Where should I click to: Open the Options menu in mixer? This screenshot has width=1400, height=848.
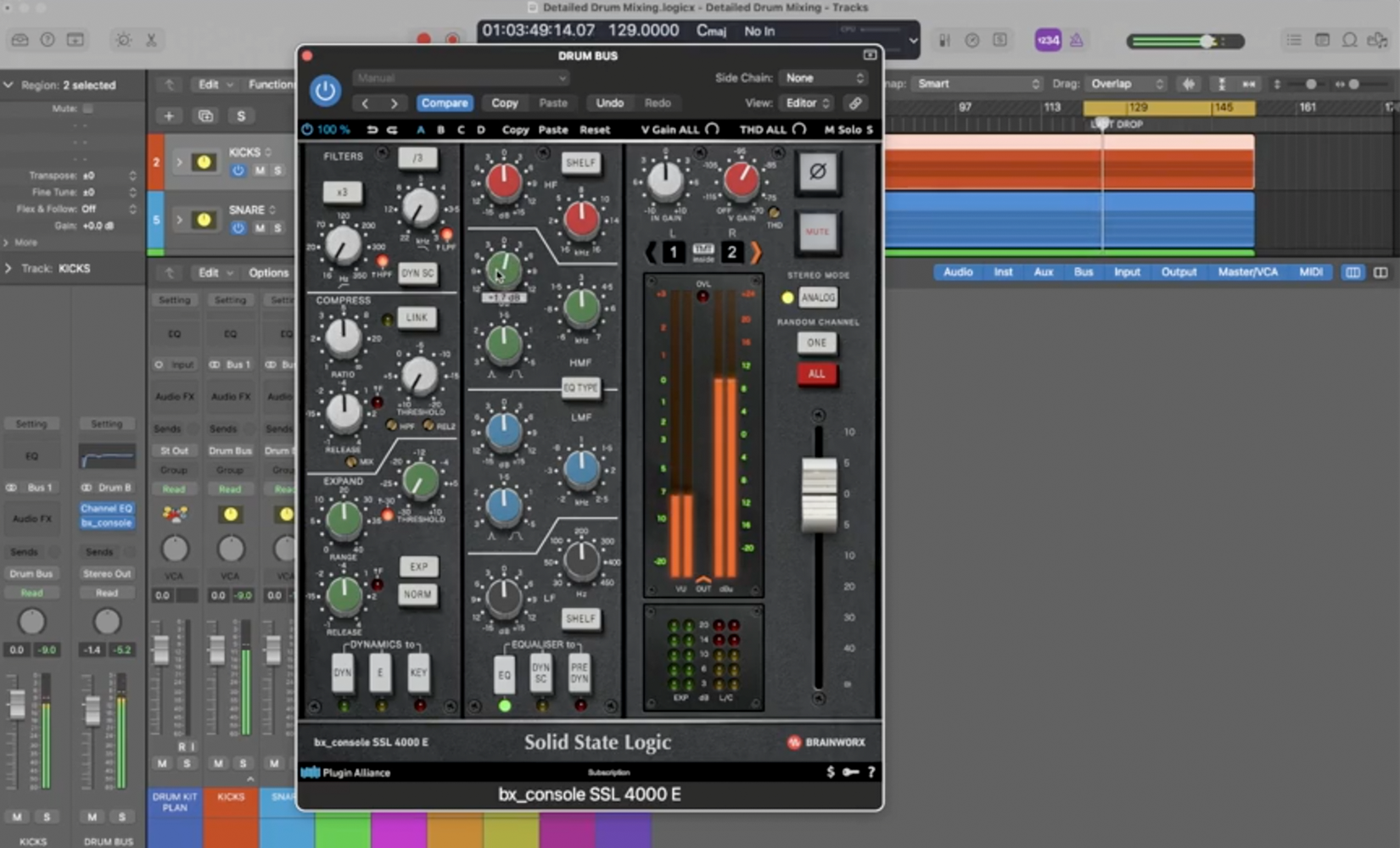268,273
